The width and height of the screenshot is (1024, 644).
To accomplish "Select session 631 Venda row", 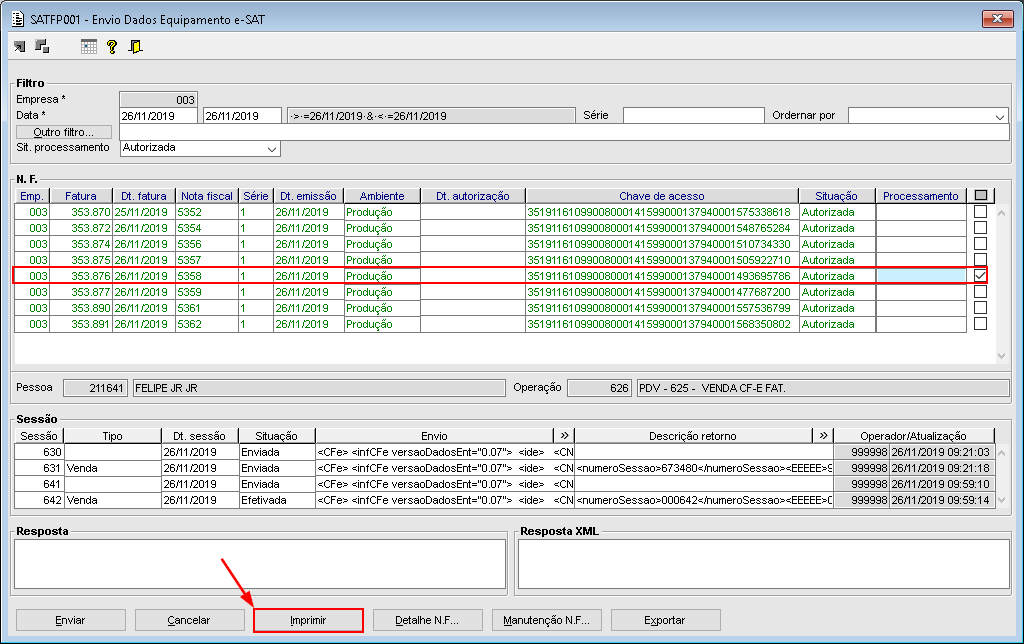I will click(504, 468).
